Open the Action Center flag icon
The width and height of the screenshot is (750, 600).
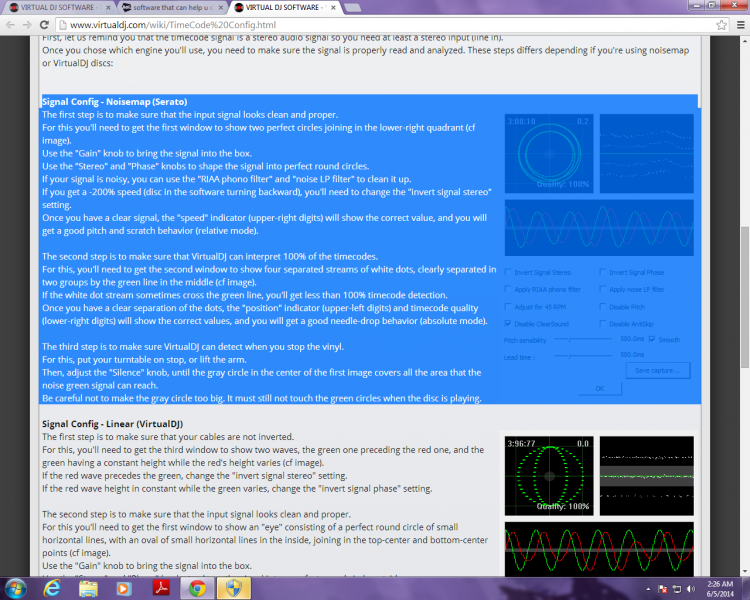point(662,589)
